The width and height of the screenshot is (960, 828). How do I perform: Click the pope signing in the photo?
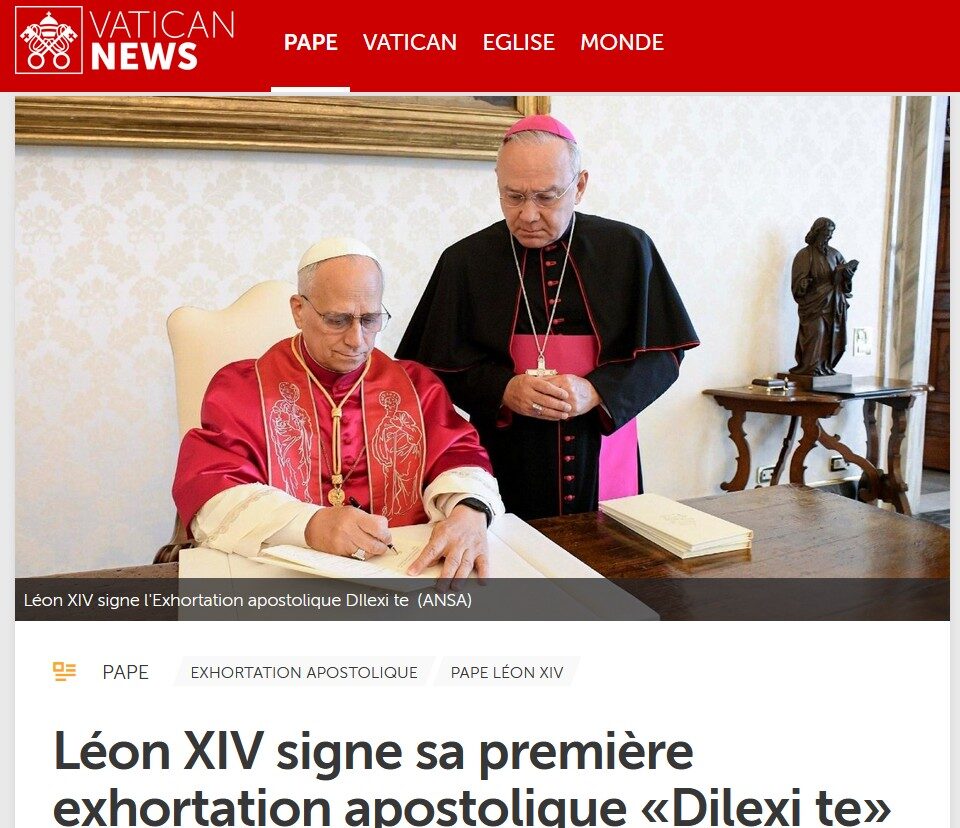click(337, 416)
